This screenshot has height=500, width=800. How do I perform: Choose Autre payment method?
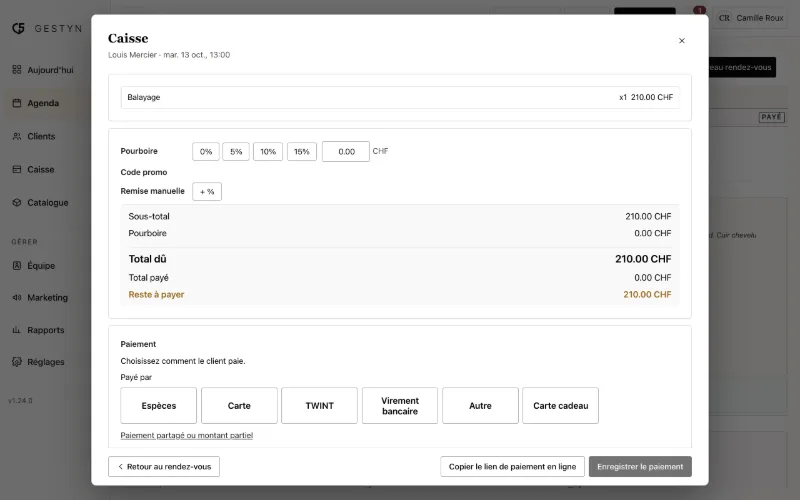pos(480,406)
